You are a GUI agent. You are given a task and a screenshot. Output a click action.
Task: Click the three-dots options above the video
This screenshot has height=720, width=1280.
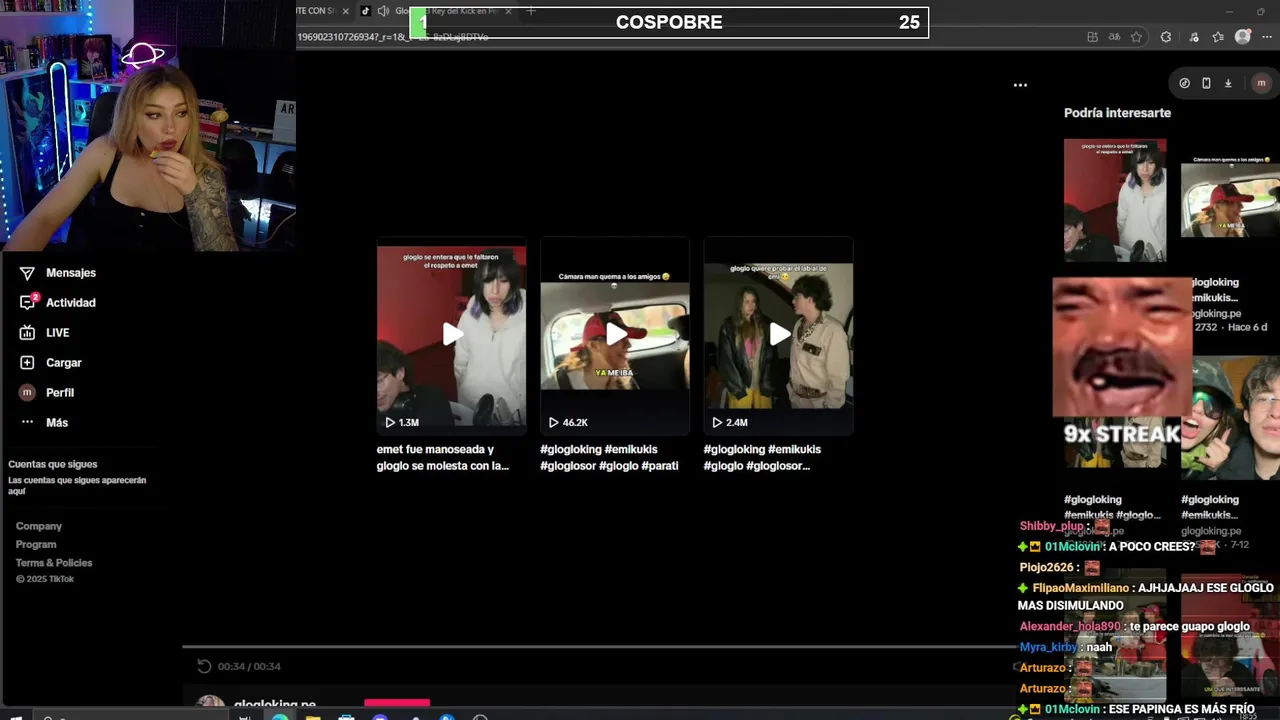coord(1020,85)
